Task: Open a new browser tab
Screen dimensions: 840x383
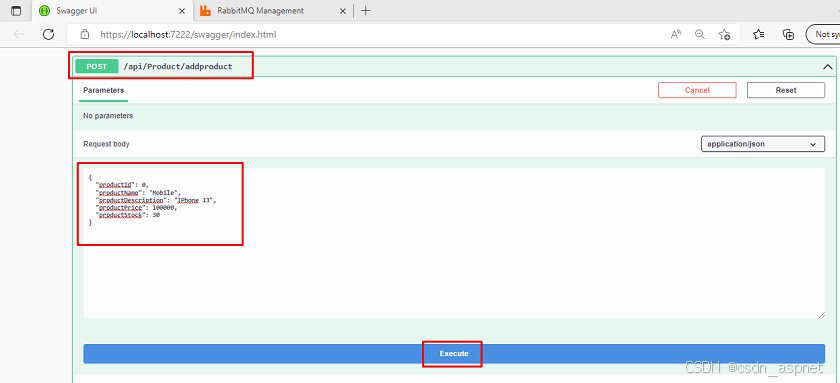Action: tap(366, 11)
